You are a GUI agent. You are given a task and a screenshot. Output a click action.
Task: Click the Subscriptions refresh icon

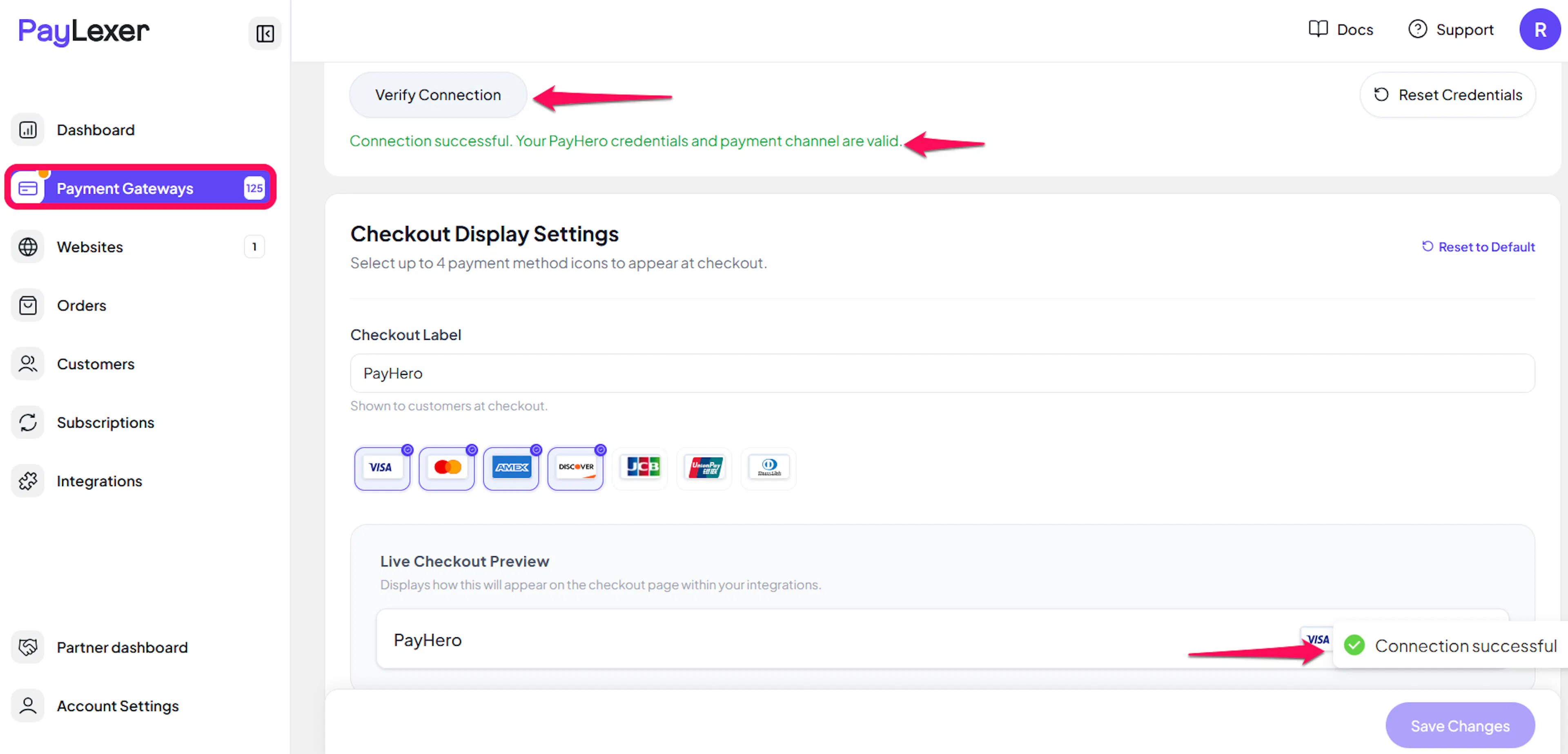point(28,422)
